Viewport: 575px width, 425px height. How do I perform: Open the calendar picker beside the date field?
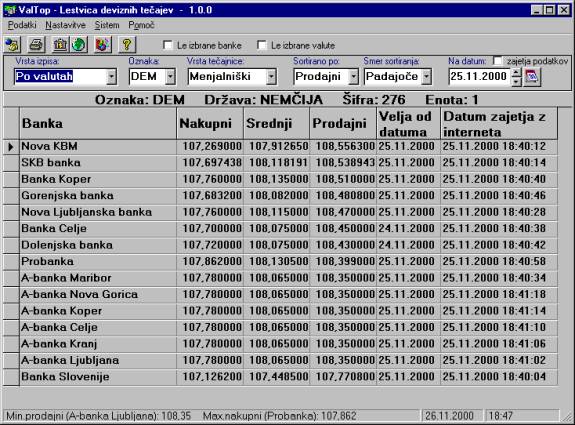(x=532, y=77)
